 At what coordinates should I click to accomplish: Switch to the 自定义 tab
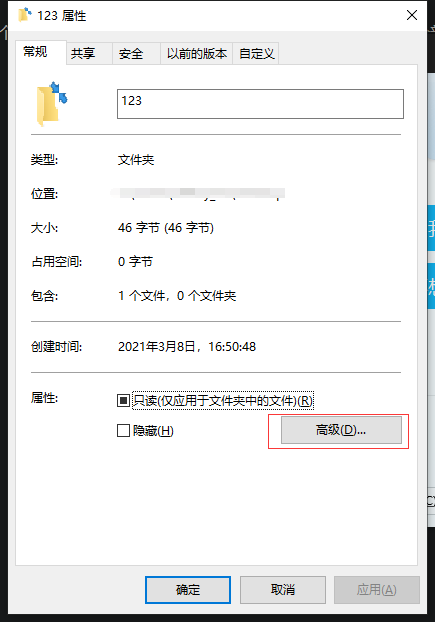pos(256,53)
